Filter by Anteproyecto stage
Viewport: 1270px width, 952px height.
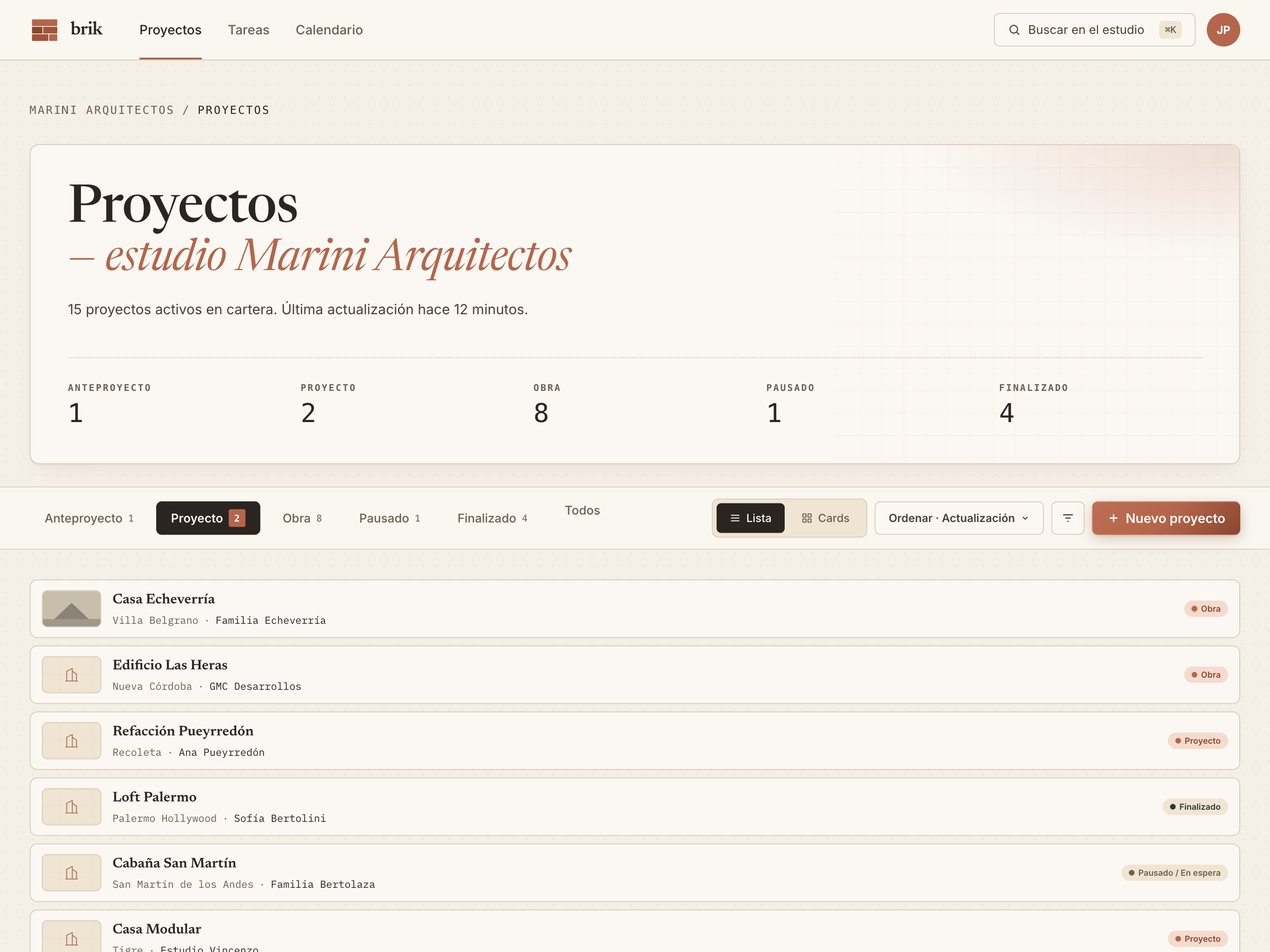point(90,518)
